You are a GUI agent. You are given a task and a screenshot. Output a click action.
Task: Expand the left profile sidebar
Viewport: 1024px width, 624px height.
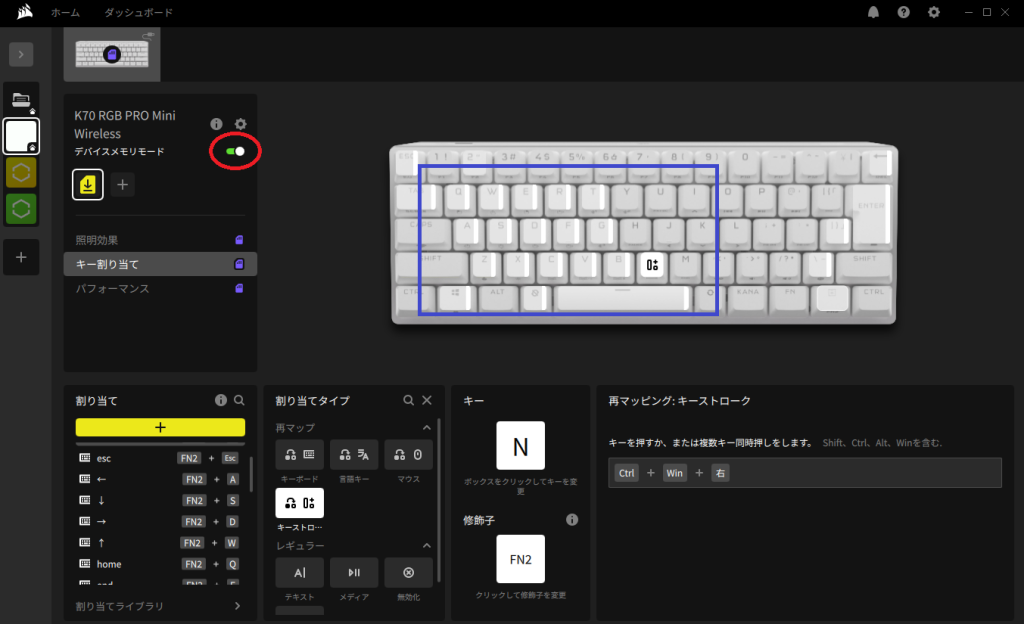21,54
